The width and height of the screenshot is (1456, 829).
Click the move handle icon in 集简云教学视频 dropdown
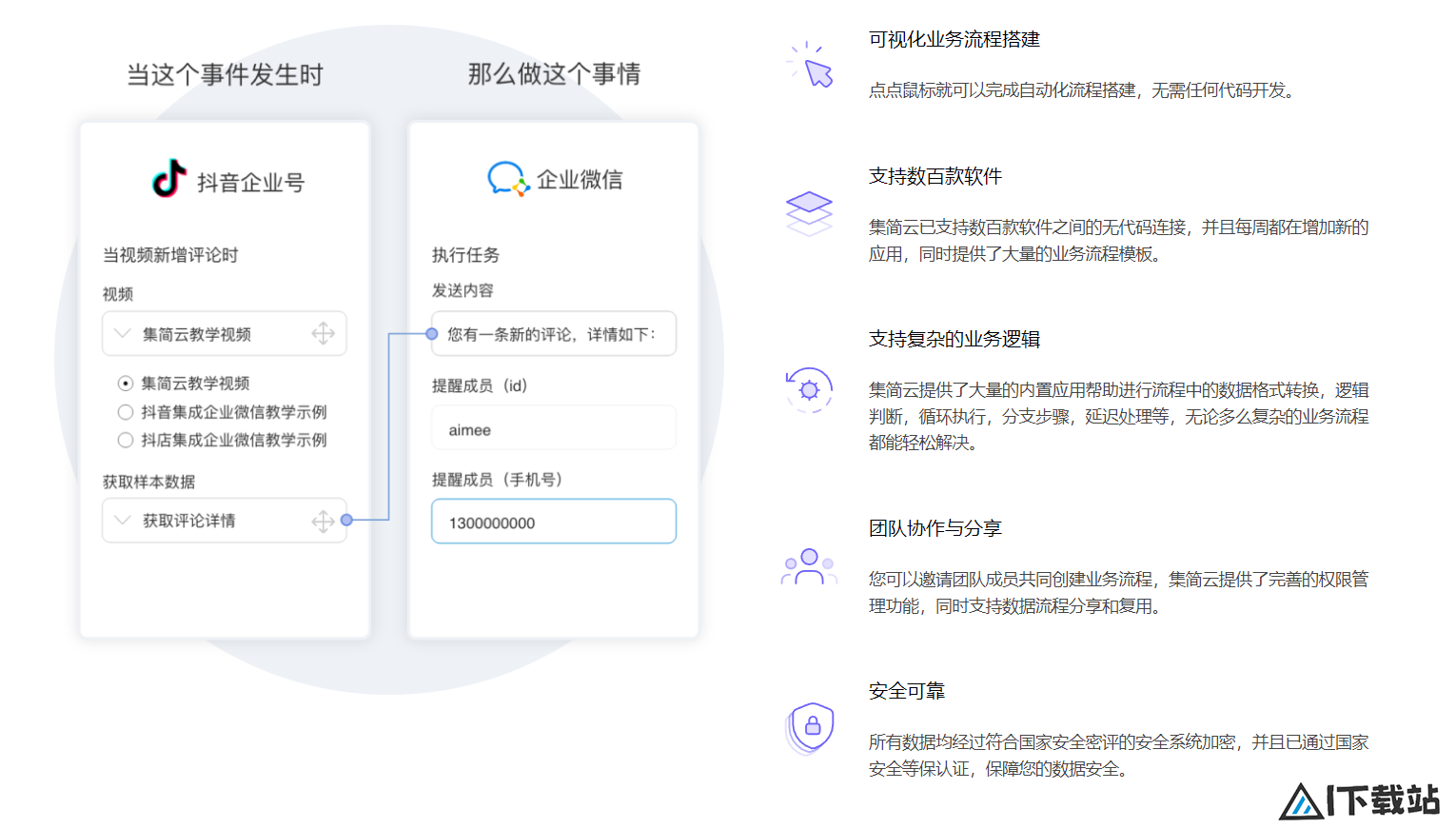click(324, 333)
